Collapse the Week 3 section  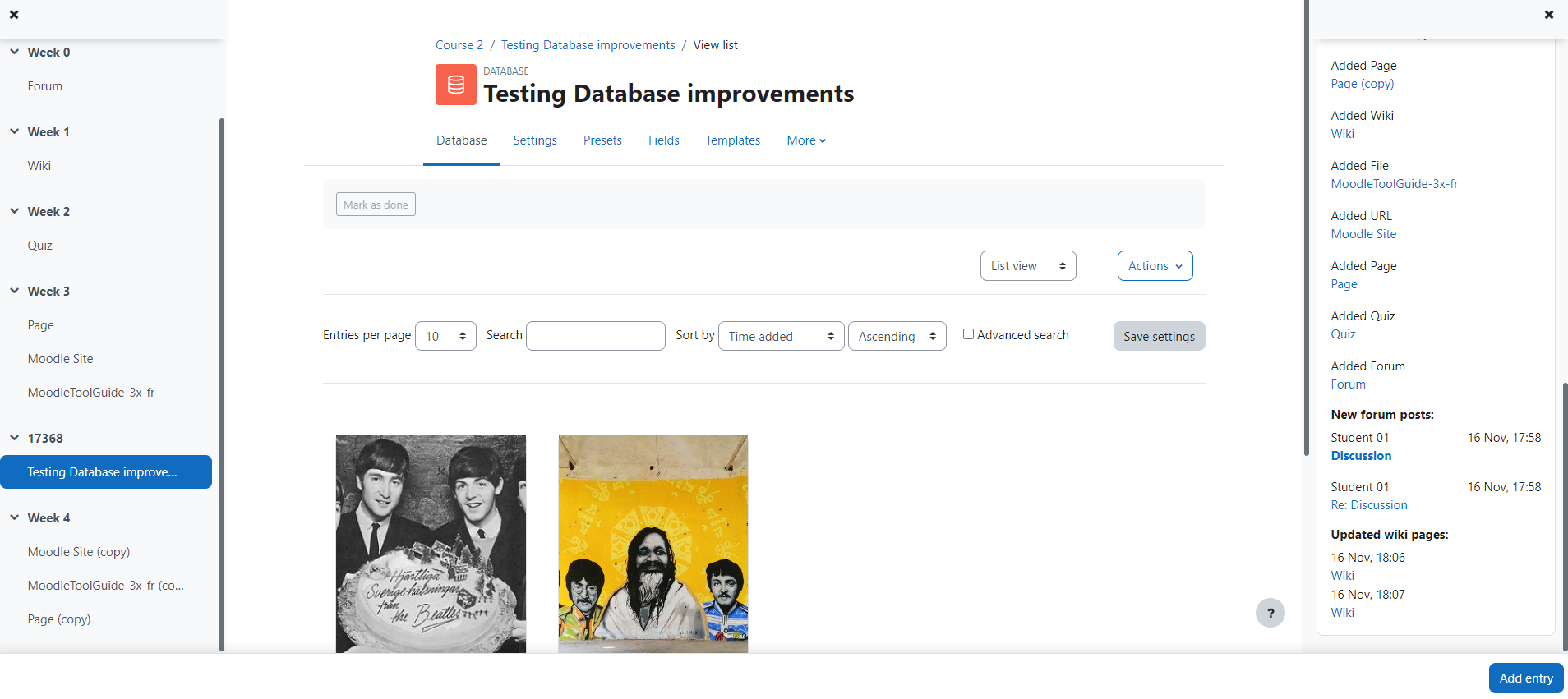[15, 291]
